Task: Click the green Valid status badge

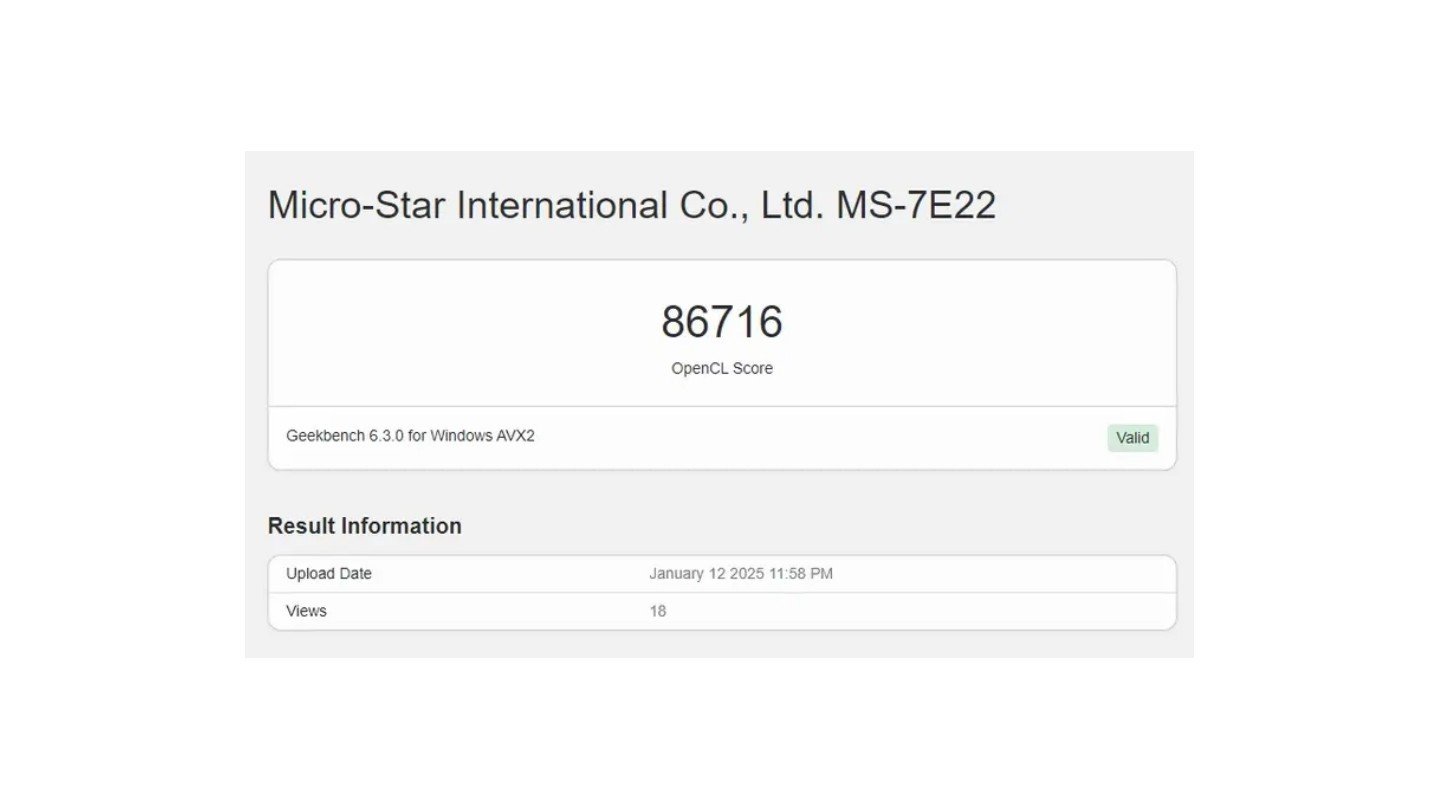Action: click(x=1132, y=438)
